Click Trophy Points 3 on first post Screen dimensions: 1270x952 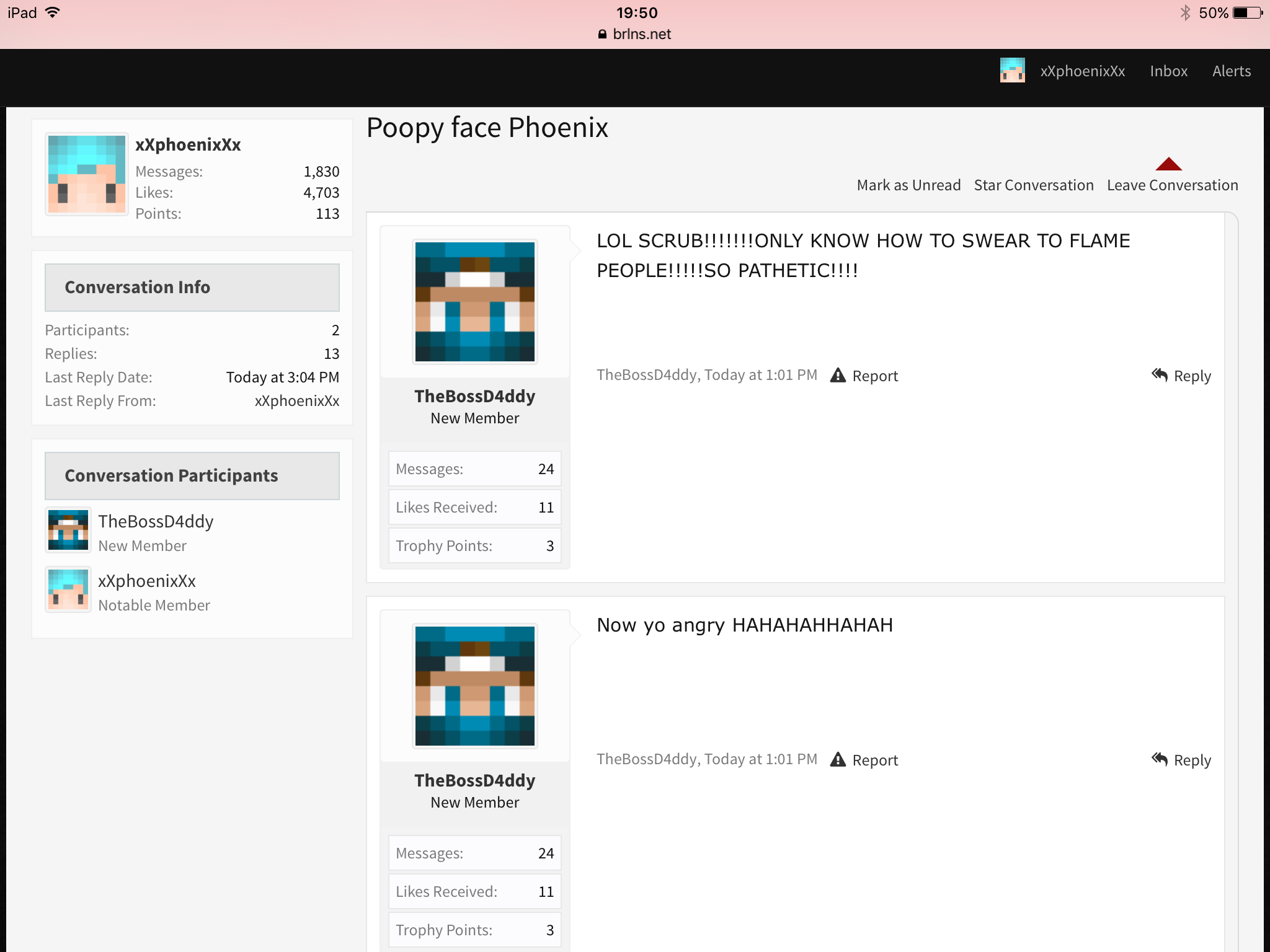click(475, 546)
